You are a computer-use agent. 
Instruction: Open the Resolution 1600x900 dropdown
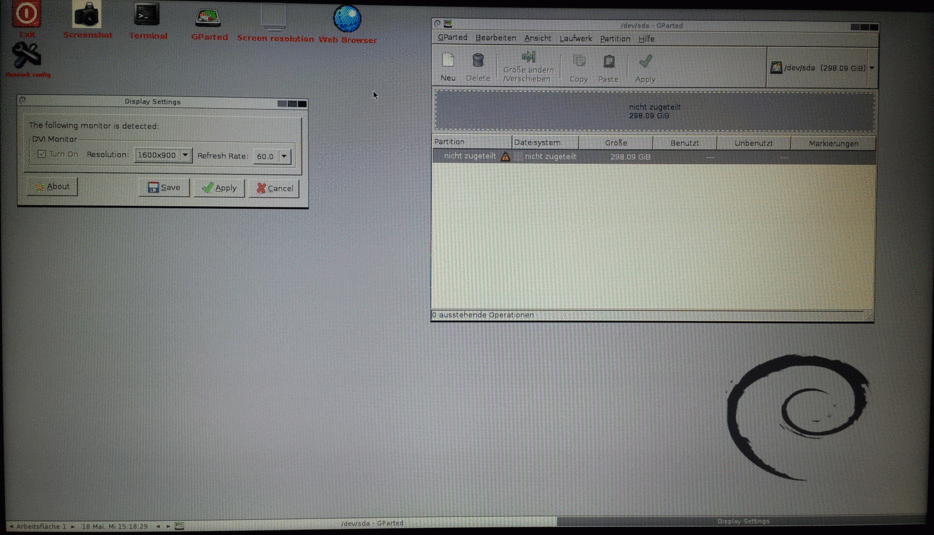click(163, 155)
